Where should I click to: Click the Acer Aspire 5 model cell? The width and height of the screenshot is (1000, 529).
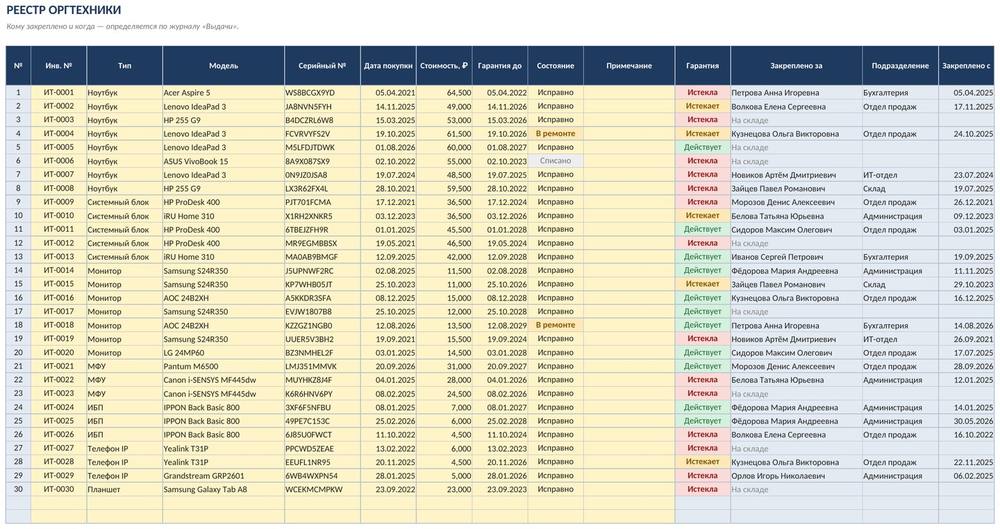[223, 93]
